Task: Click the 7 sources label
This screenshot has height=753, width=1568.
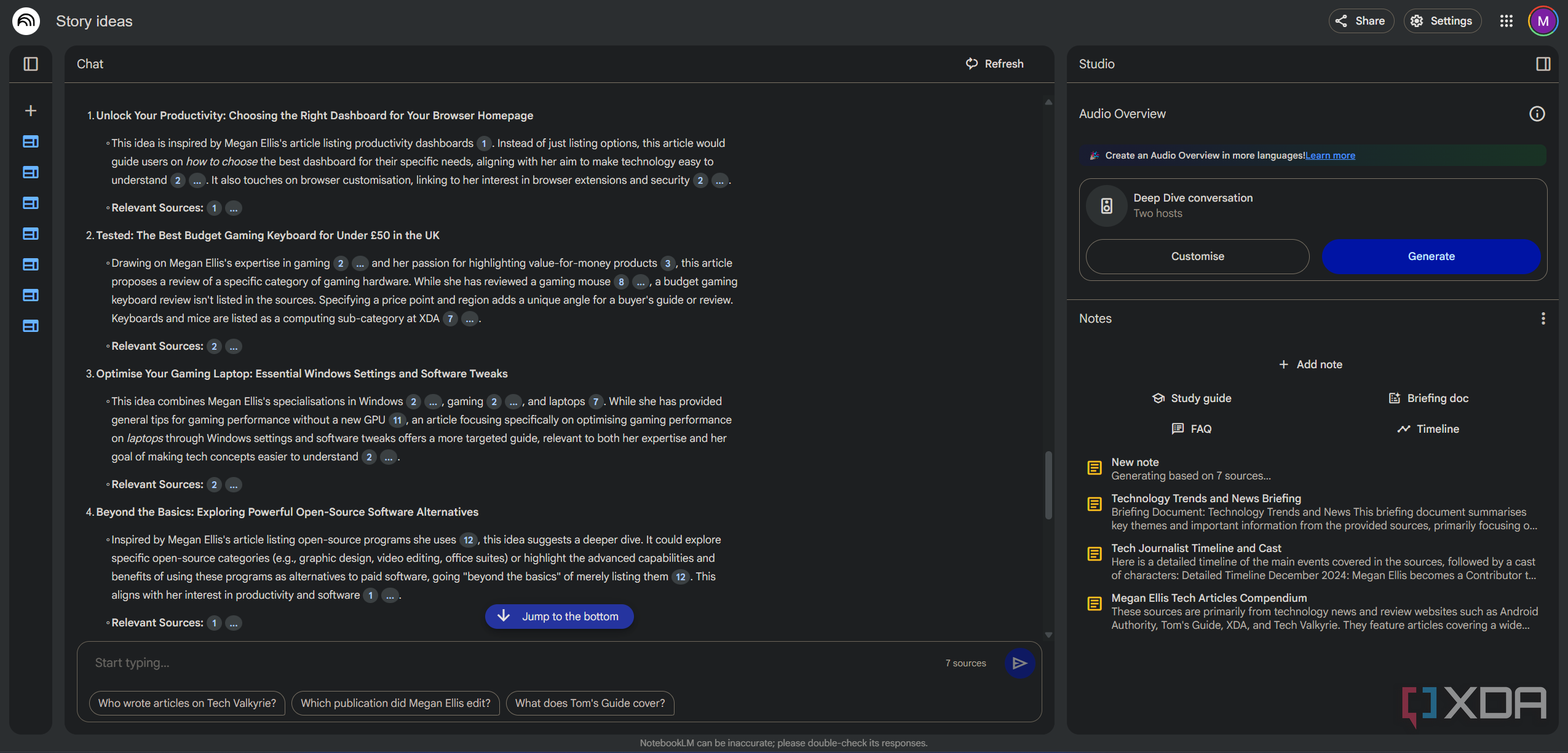Action: 965,663
